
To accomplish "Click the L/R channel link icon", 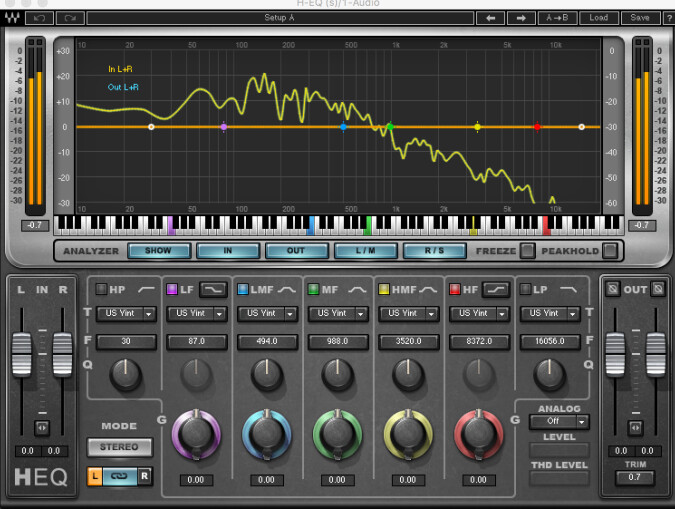I will pyautogui.click(x=119, y=476).
